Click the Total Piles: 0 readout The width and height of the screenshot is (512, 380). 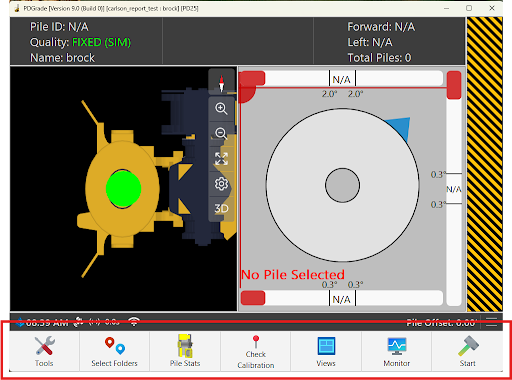(379, 58)
